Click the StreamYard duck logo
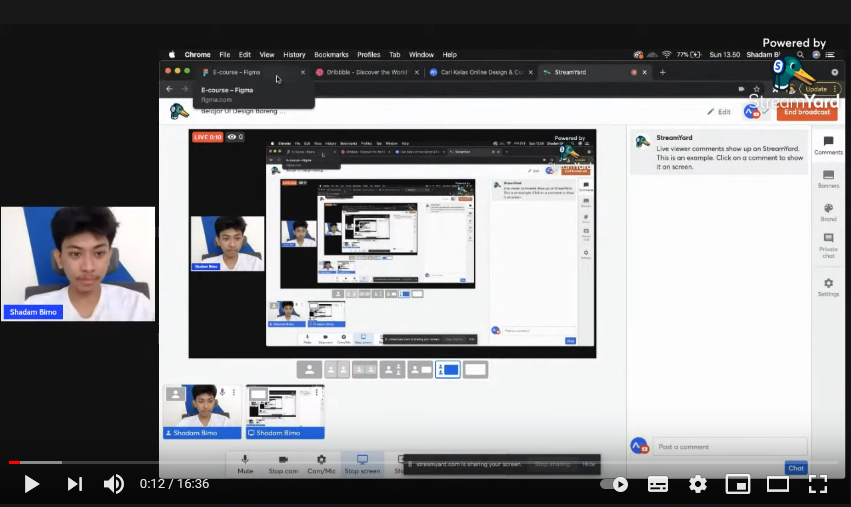 (x=179, y=111)
